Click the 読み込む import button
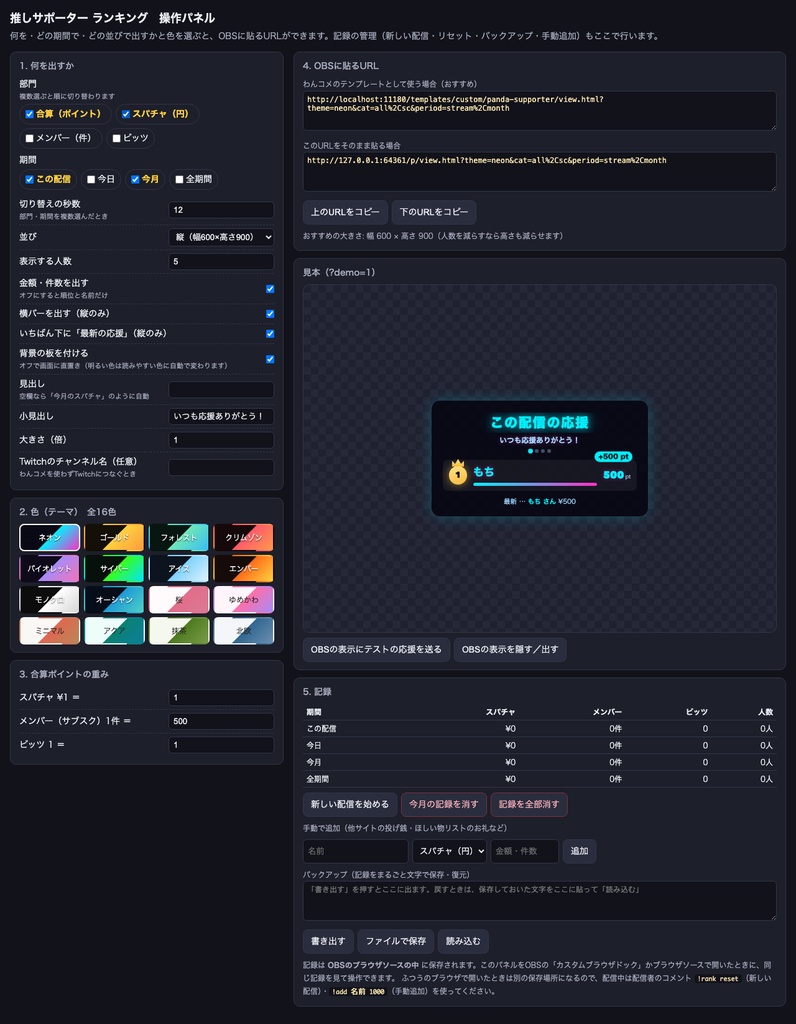The width and height of the screenshot is (796, 1024). point(463,941)
